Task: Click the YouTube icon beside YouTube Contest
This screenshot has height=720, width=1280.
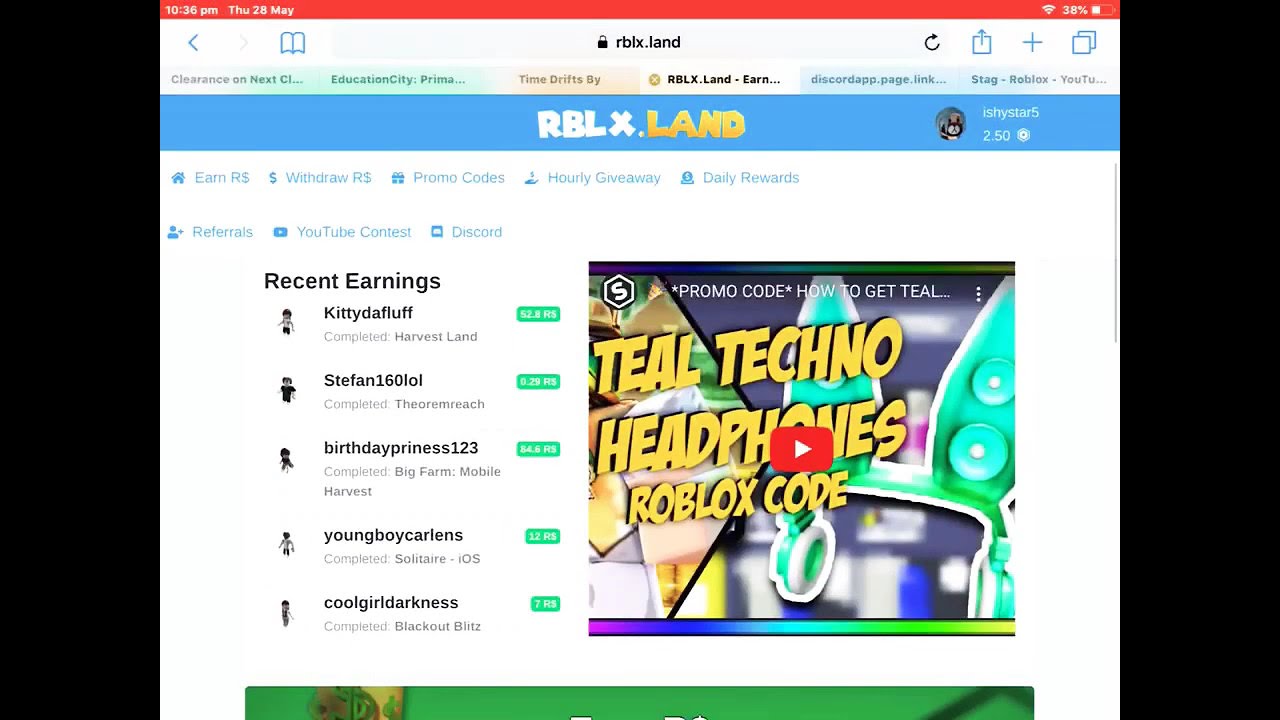Action: (280, 232)
